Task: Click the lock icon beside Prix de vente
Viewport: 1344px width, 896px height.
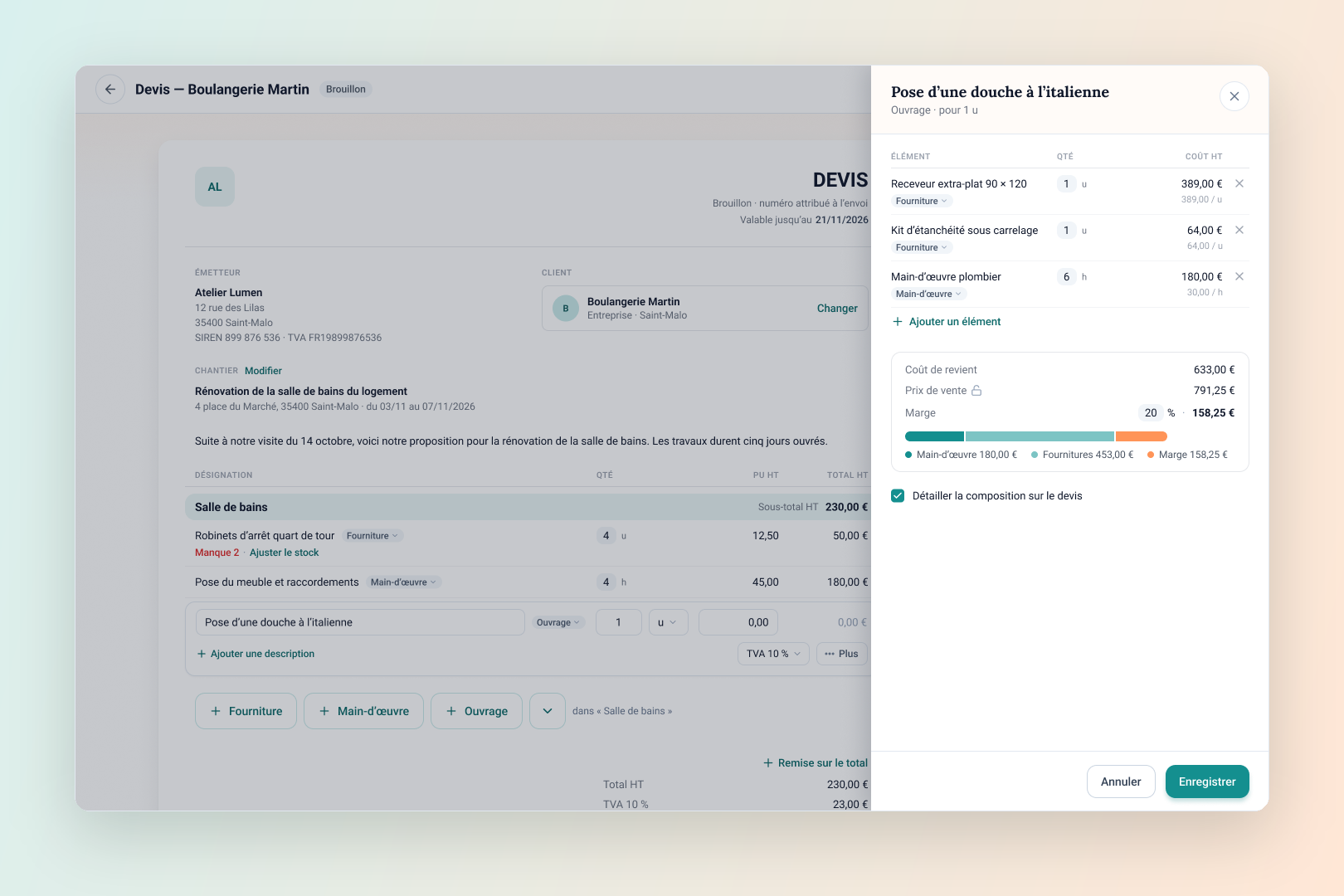Action: [x=976, y=391]
